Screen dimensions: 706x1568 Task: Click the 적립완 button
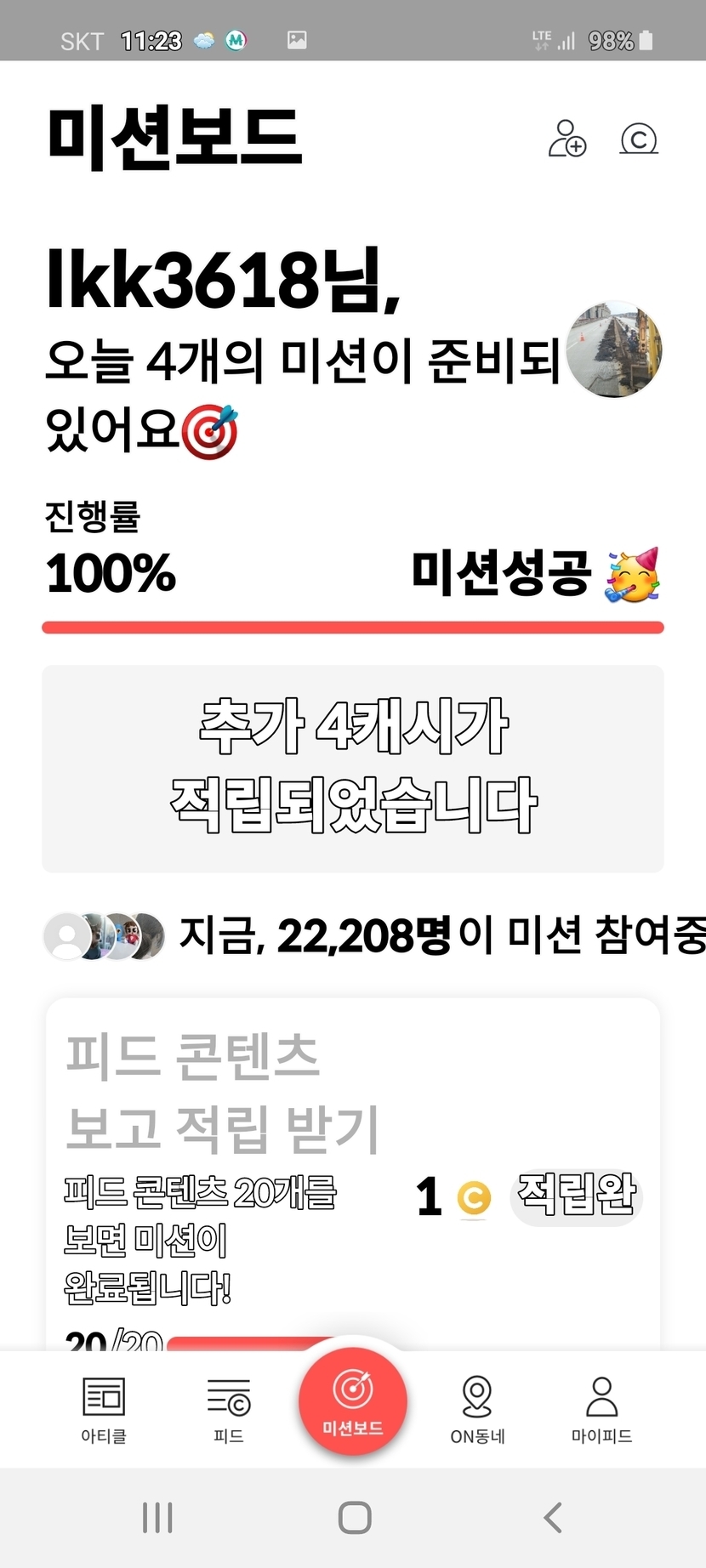pyautogui.click(x=577, y=1196)
